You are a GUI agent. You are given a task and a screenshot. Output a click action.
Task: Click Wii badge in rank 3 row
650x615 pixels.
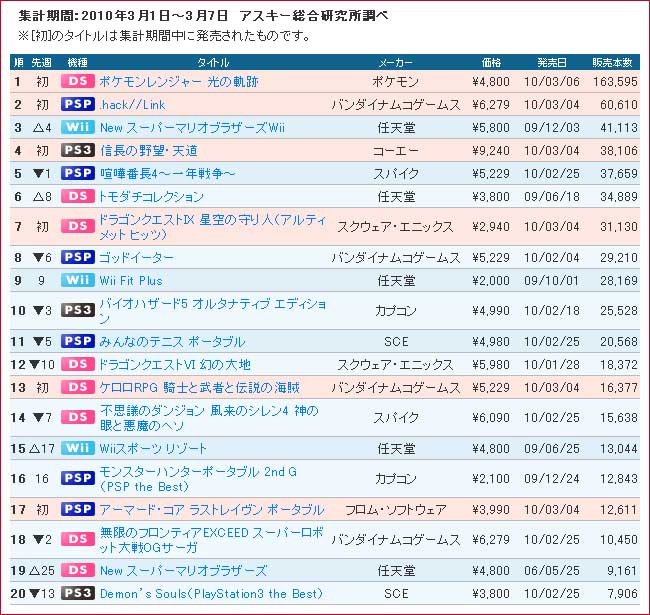78,127
